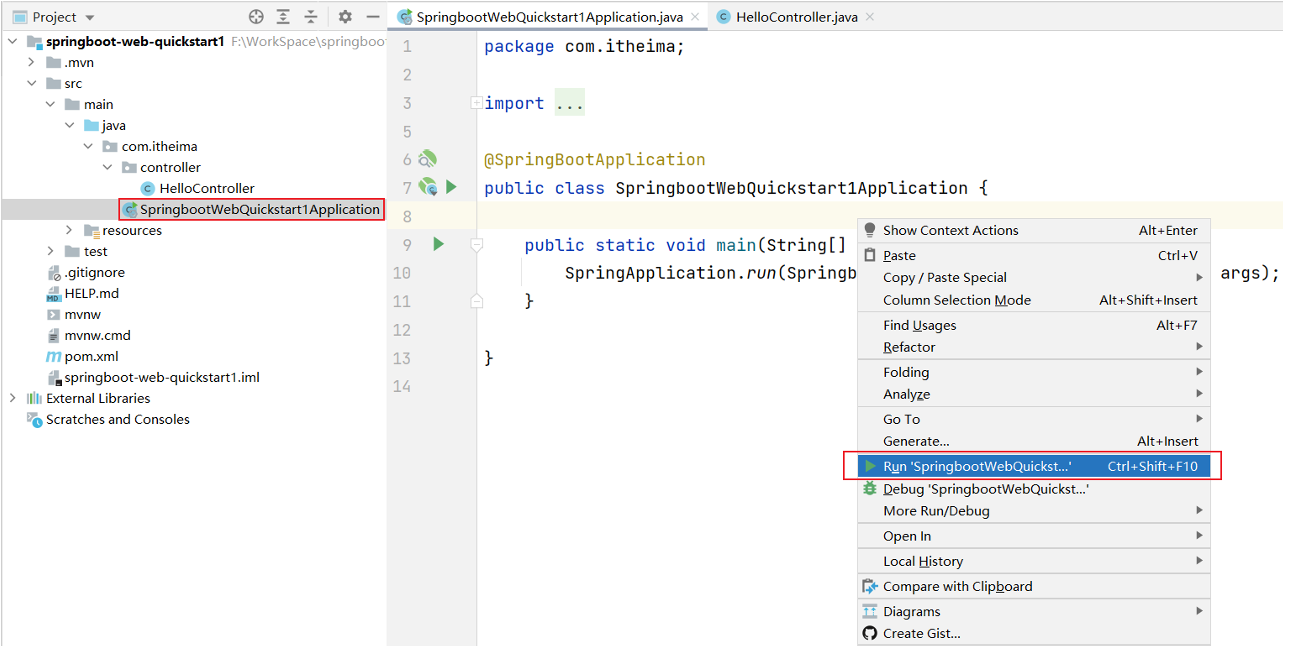Image resolution: width=1291 pixels, height=657 pixels.
Task: Choose Debug 'SpringbootWebQuickst...' entry
Action: tap(1033, 489)
